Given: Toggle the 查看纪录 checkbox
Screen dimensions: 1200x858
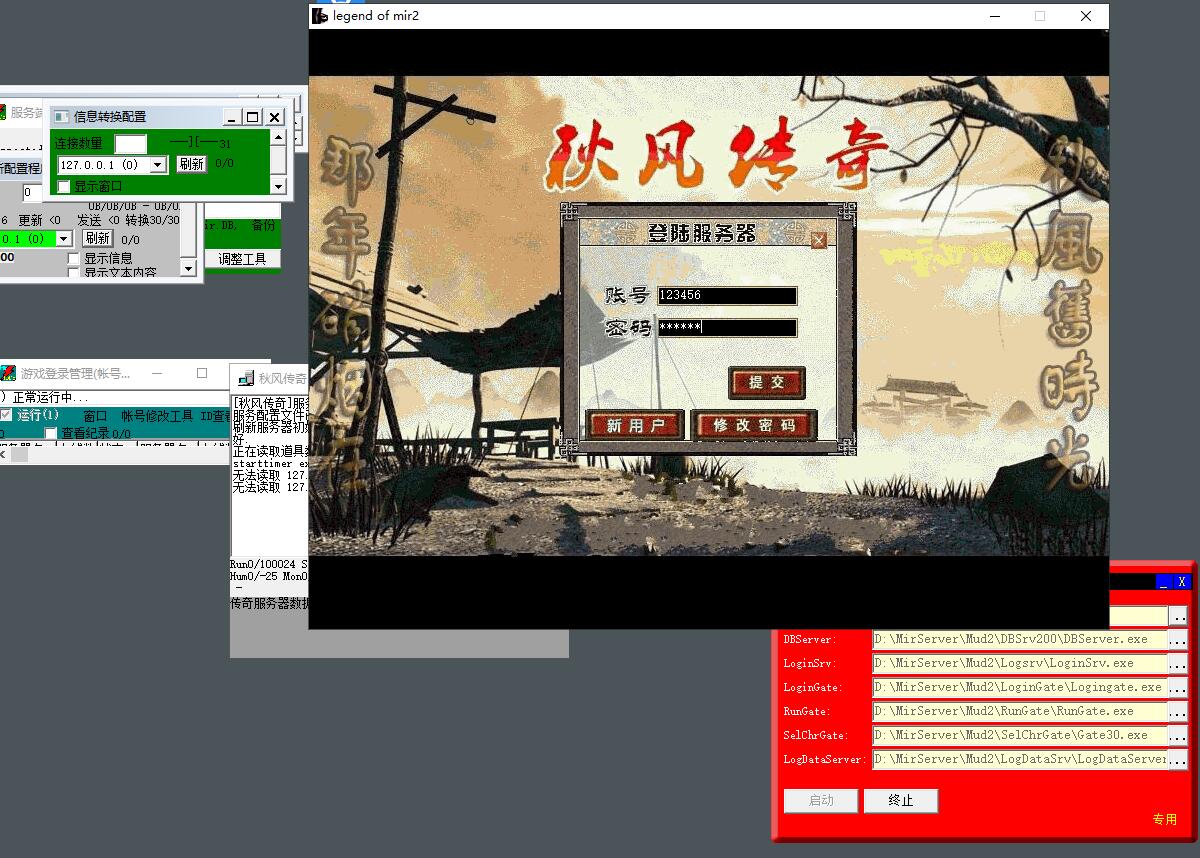Looking at the screenshot, I should [x=51, y=433].
